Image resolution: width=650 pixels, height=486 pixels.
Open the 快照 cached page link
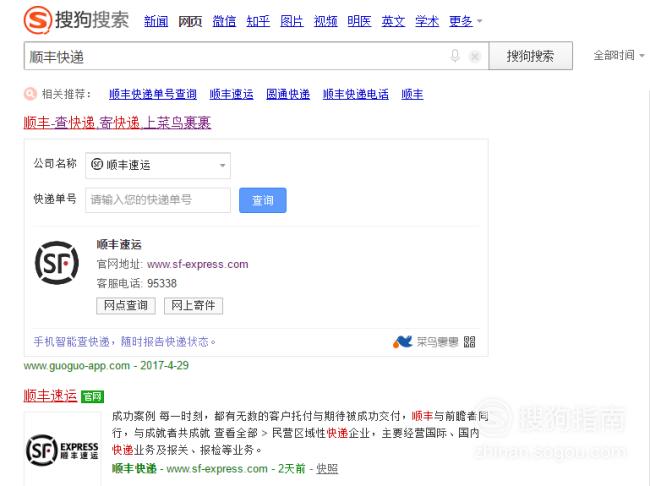pos(327,469)
